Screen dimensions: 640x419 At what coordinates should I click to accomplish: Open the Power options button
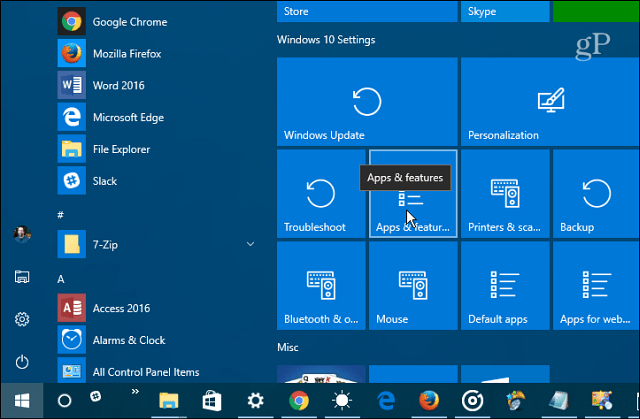tap(22, 362)
